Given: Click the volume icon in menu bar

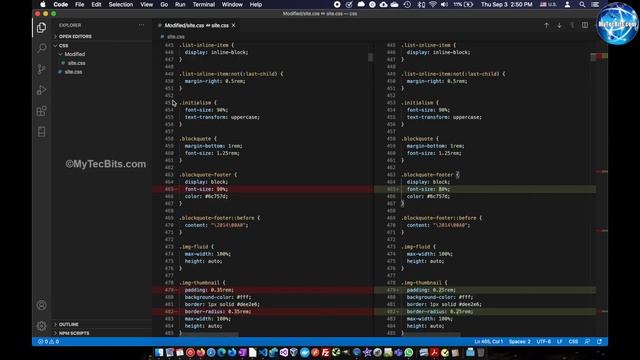Looking at the screenshot, I should click(444, 4).
